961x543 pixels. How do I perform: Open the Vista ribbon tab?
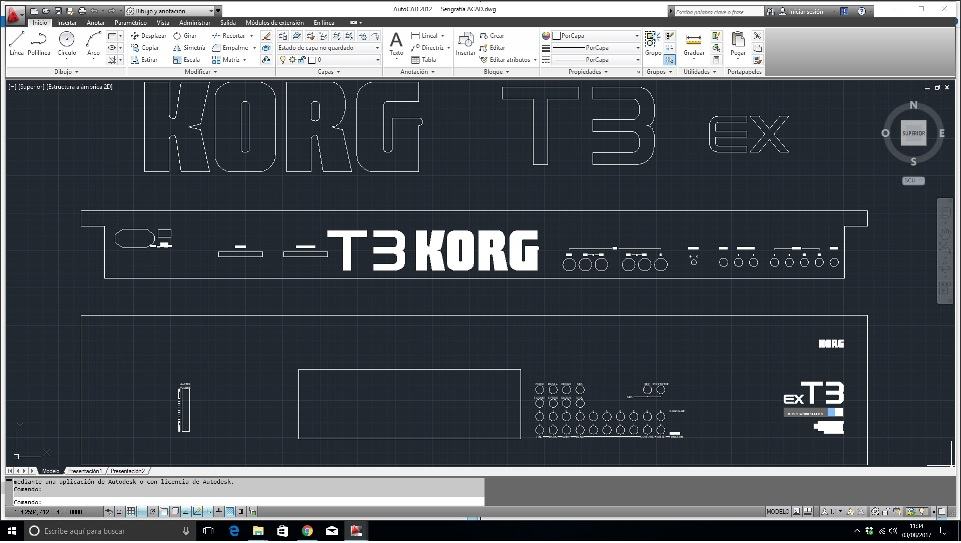[x=162, y=23]
